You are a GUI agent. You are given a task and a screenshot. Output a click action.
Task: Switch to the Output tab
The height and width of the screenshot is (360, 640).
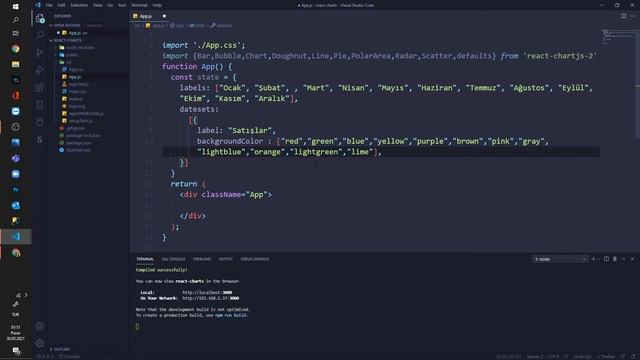click(225, 259)
